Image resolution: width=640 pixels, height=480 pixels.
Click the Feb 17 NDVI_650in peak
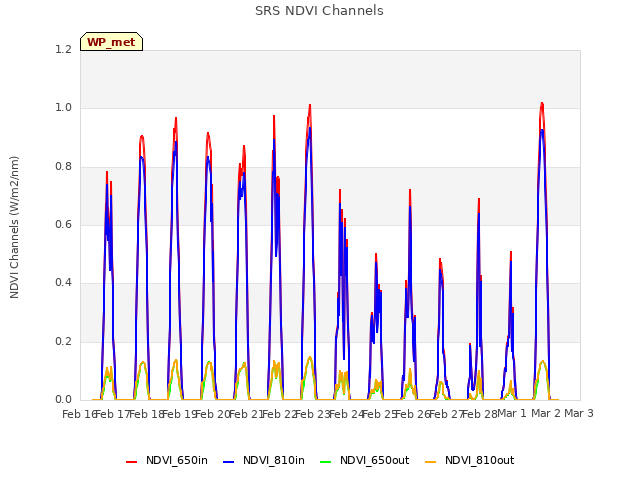click(x=107, y=172)
